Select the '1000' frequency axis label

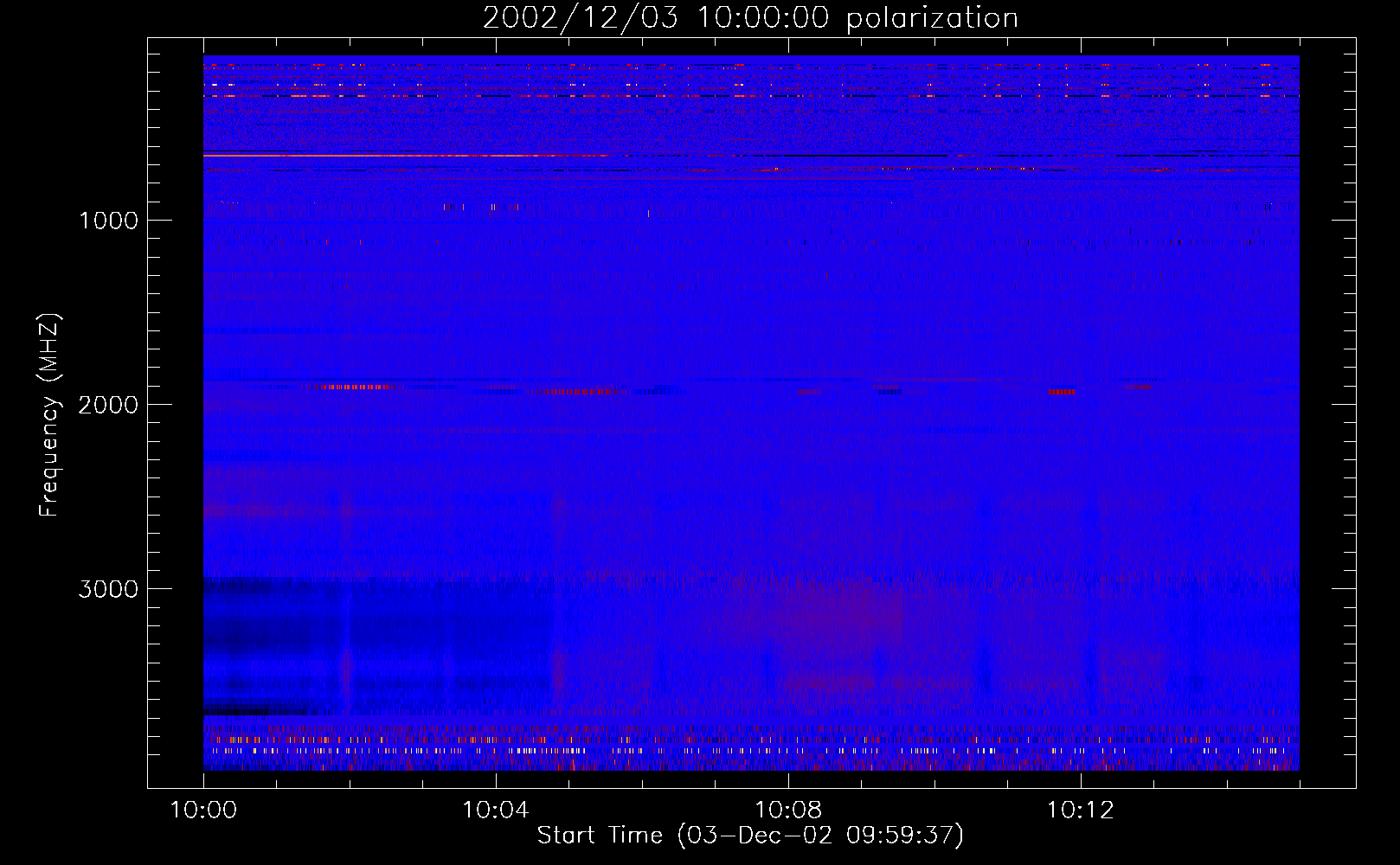[108, 221]
